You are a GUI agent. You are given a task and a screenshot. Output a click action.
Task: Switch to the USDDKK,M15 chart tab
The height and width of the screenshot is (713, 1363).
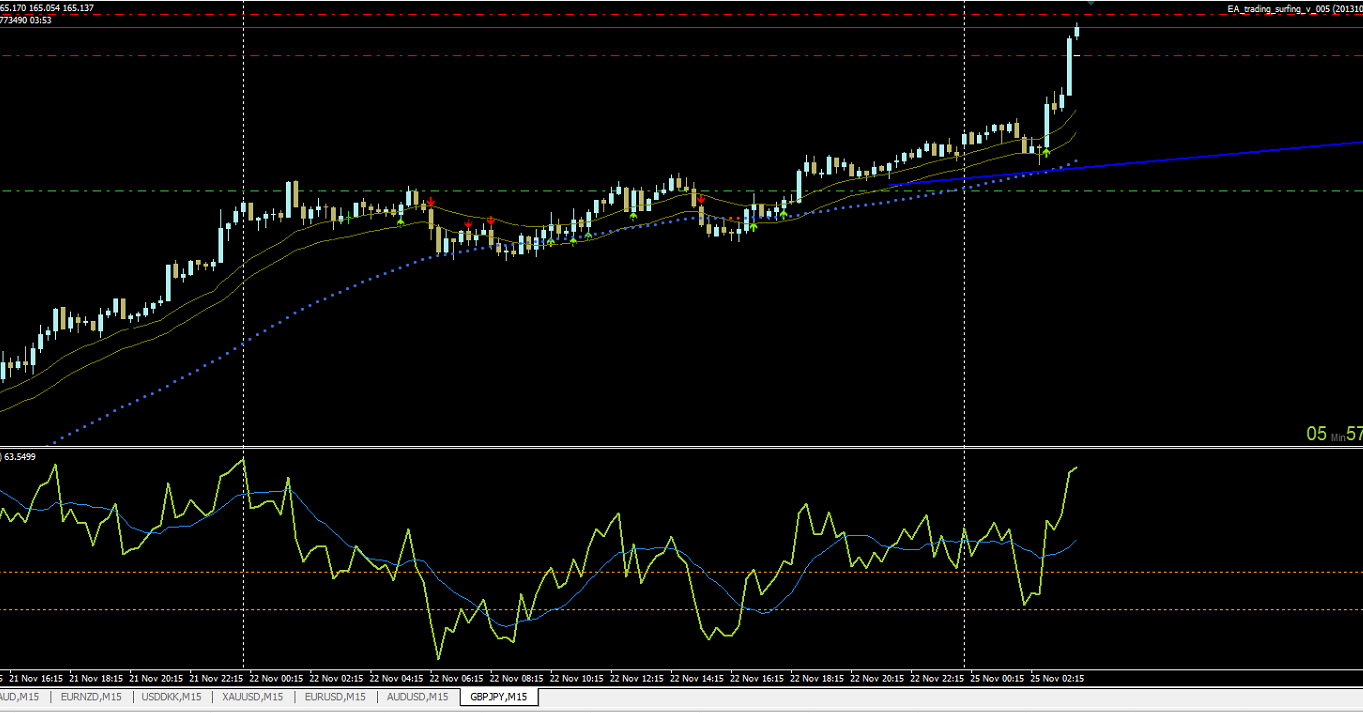[x=172, y=697]
